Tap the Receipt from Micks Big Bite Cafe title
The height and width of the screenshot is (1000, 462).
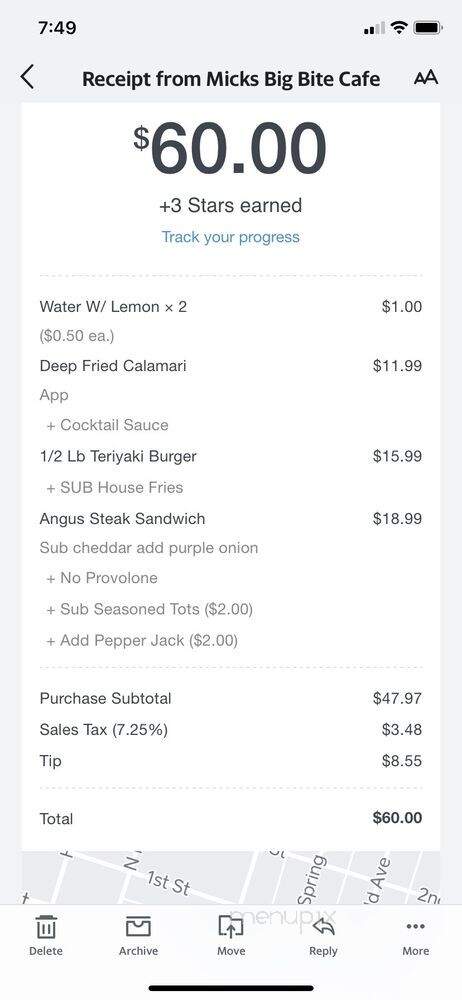coord(231,79)
